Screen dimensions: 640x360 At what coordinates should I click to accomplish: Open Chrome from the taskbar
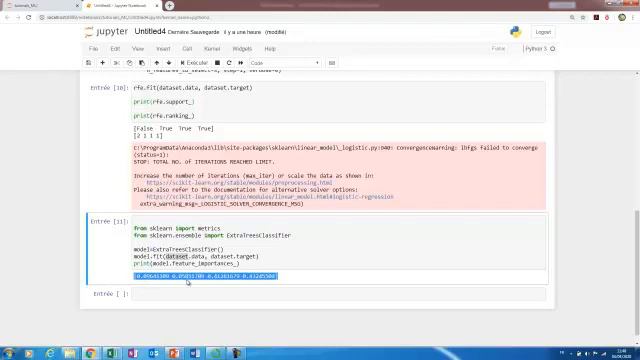pyautogui.click(x=91, y=353)
